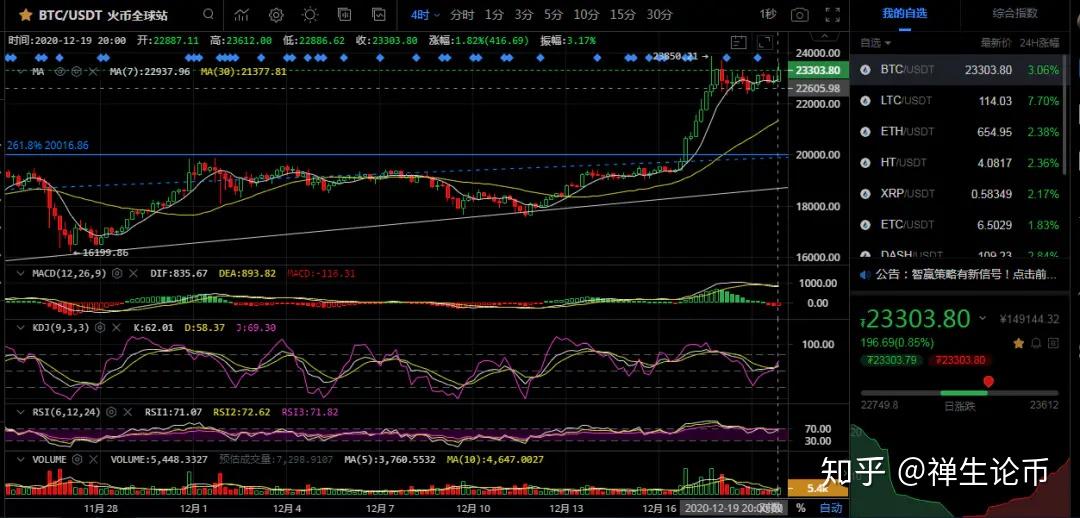Select the 1分 timeframe
The height and width of the screenshot is (518, 1080).
(x=494, y=14)
